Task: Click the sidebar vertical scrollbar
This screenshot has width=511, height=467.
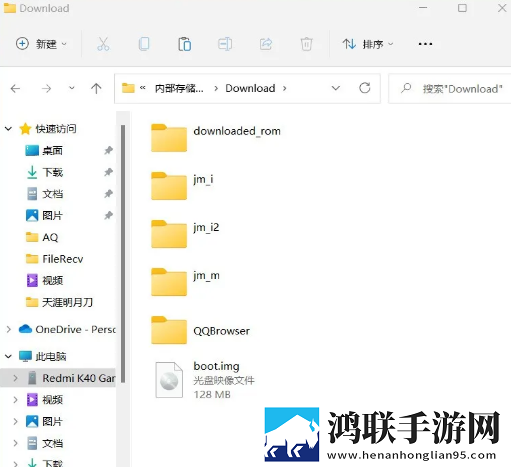Action: click(123, 253)
